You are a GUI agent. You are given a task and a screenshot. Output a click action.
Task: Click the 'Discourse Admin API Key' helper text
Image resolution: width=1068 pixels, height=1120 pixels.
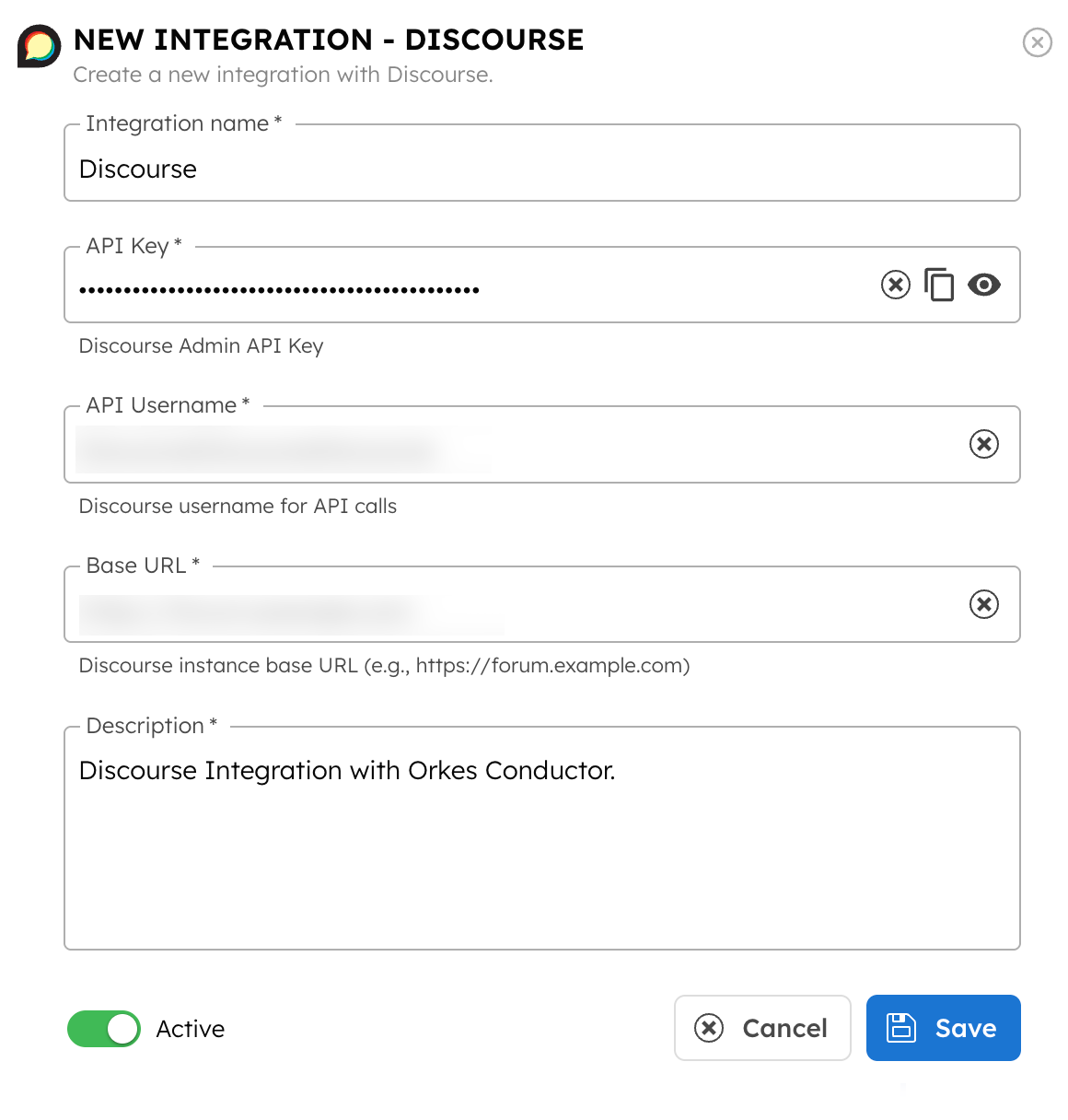pos(201,346)
